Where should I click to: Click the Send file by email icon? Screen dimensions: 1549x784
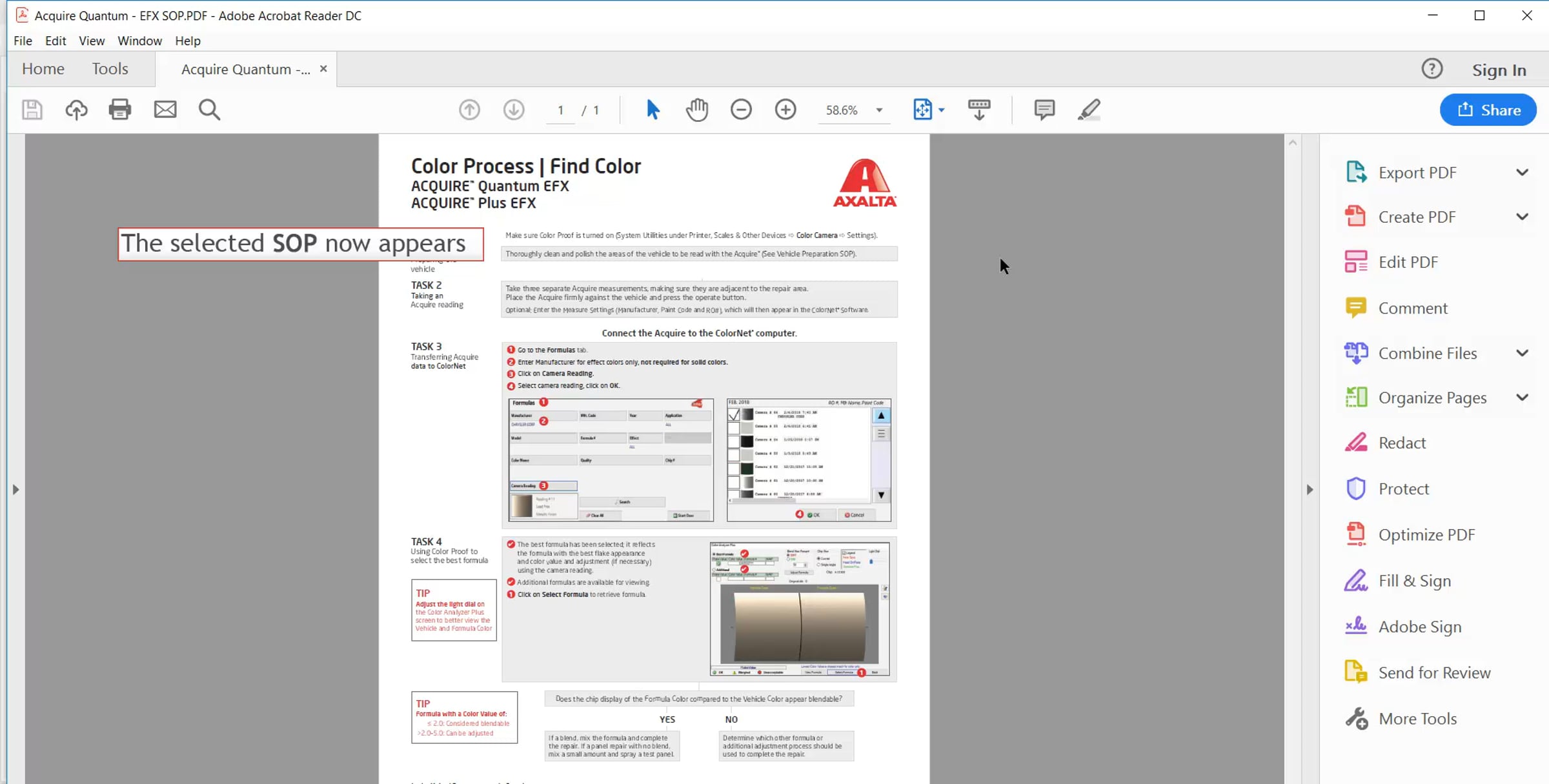coord(165,110)
